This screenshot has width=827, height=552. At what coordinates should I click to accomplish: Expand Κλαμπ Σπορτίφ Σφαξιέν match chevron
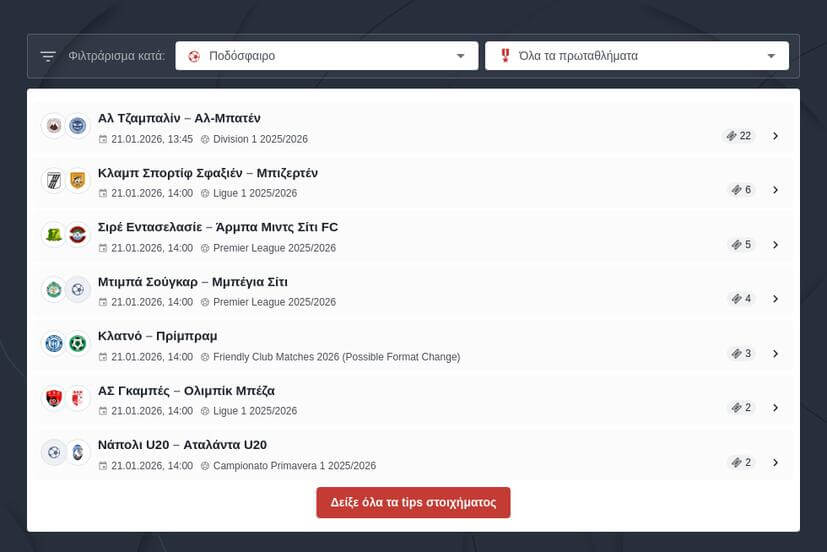coord(776,190)
